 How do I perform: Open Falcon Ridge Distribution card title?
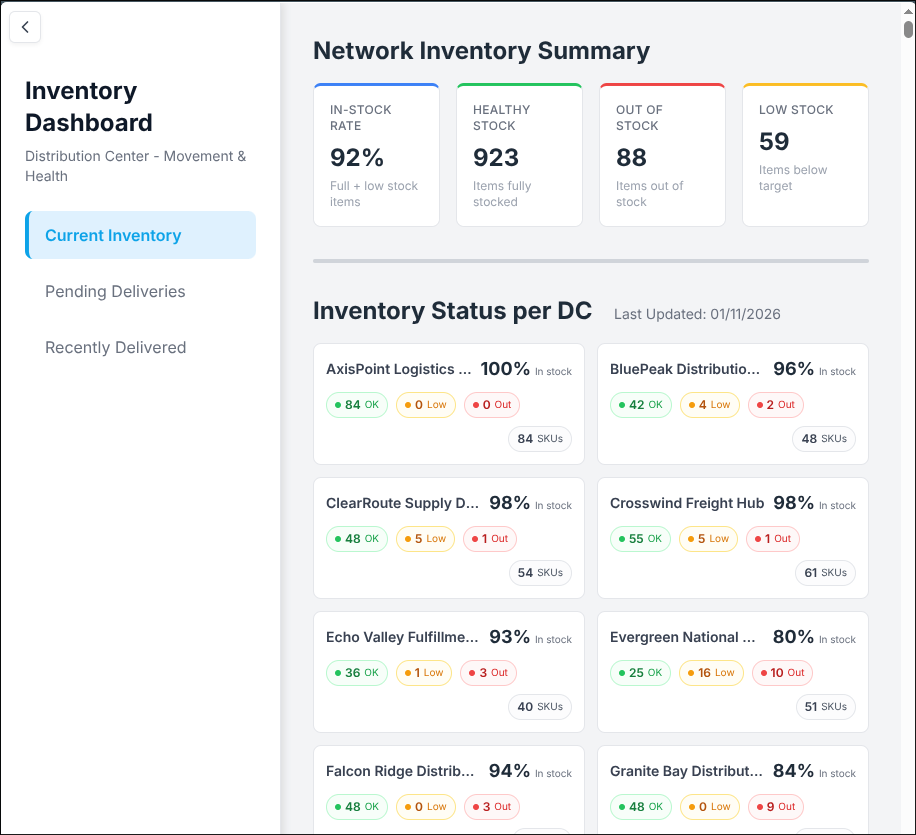(400, 771)
